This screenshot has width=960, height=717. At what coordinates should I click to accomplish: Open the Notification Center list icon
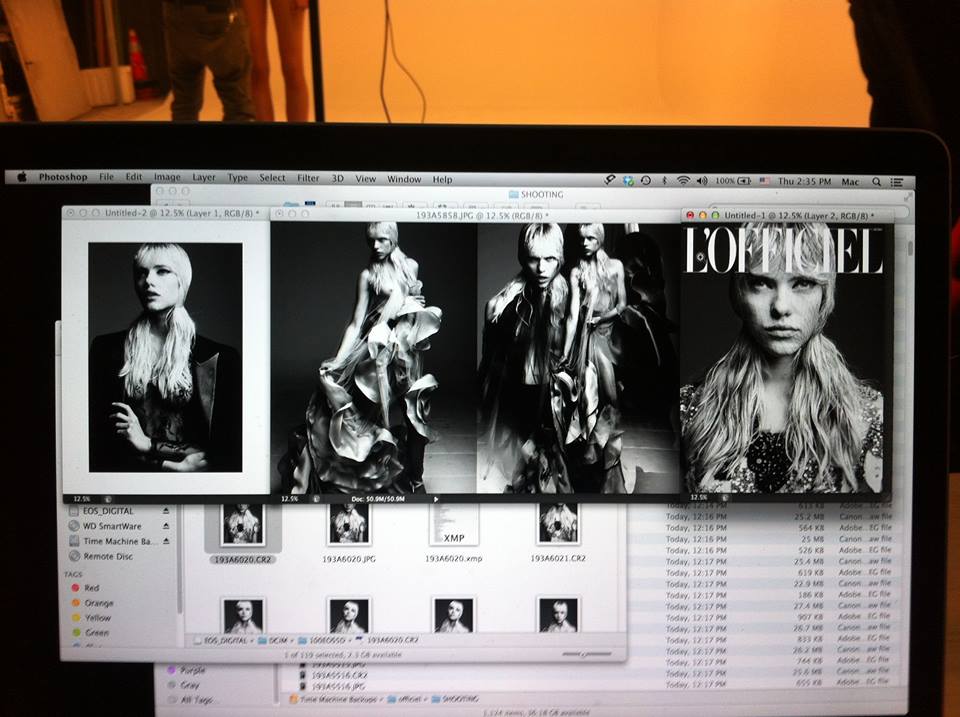coord(897,182)
